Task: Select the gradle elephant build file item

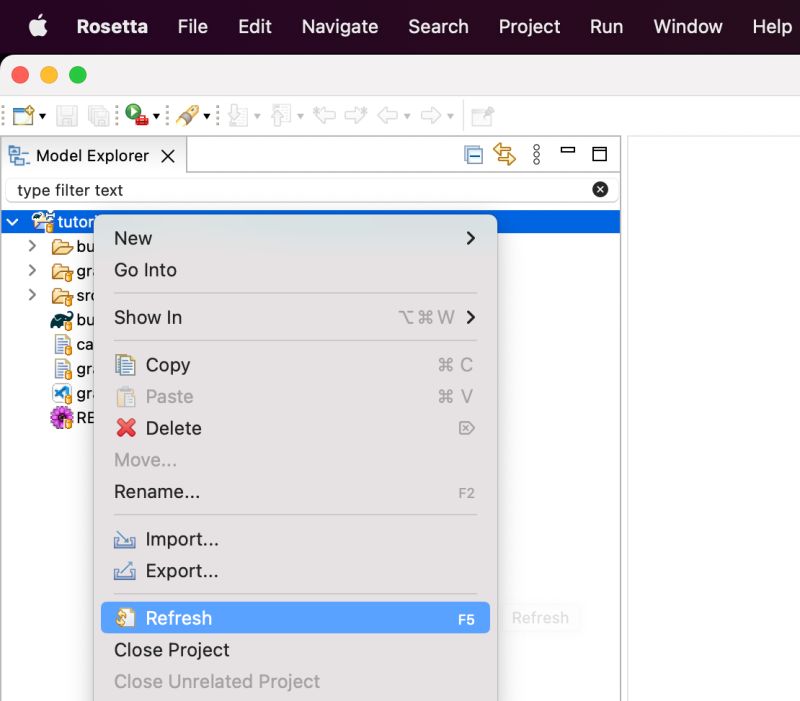Action: [72, 320]
